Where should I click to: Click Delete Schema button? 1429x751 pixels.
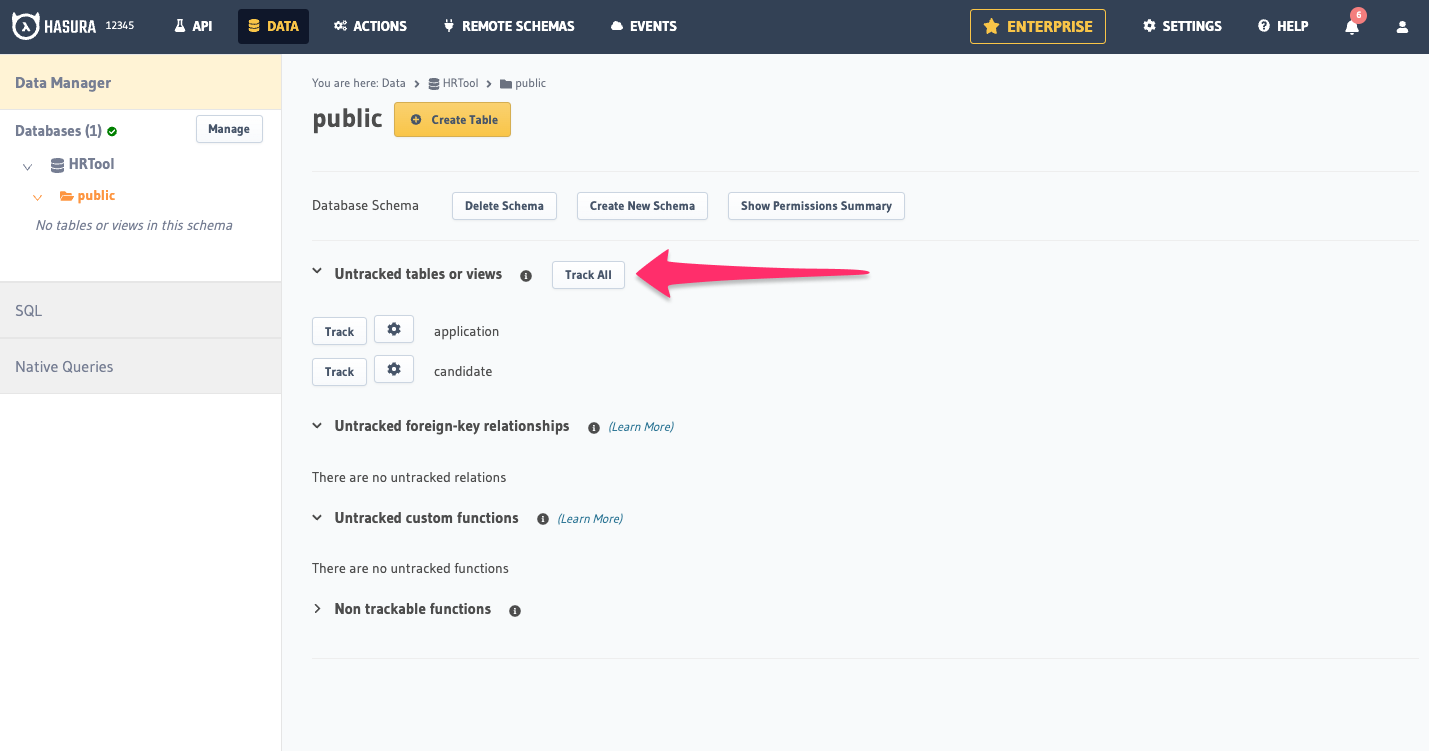tap(504, 206)
